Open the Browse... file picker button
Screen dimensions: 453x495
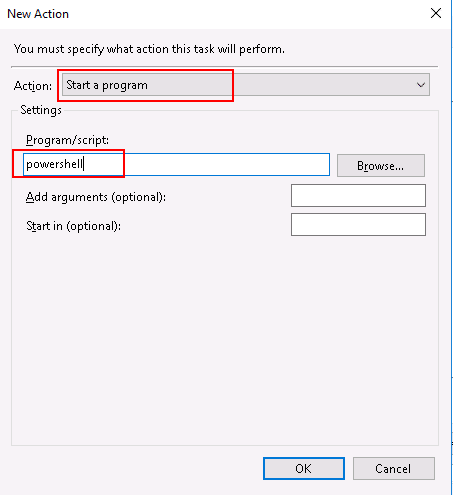[x=381, y=165]
